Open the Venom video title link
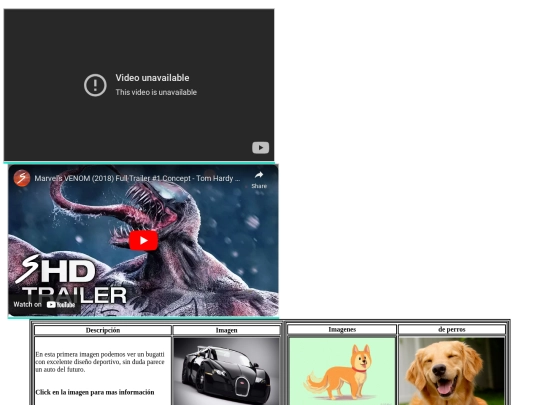The width and height of the screenshot is (540, 405). point(137,178)
